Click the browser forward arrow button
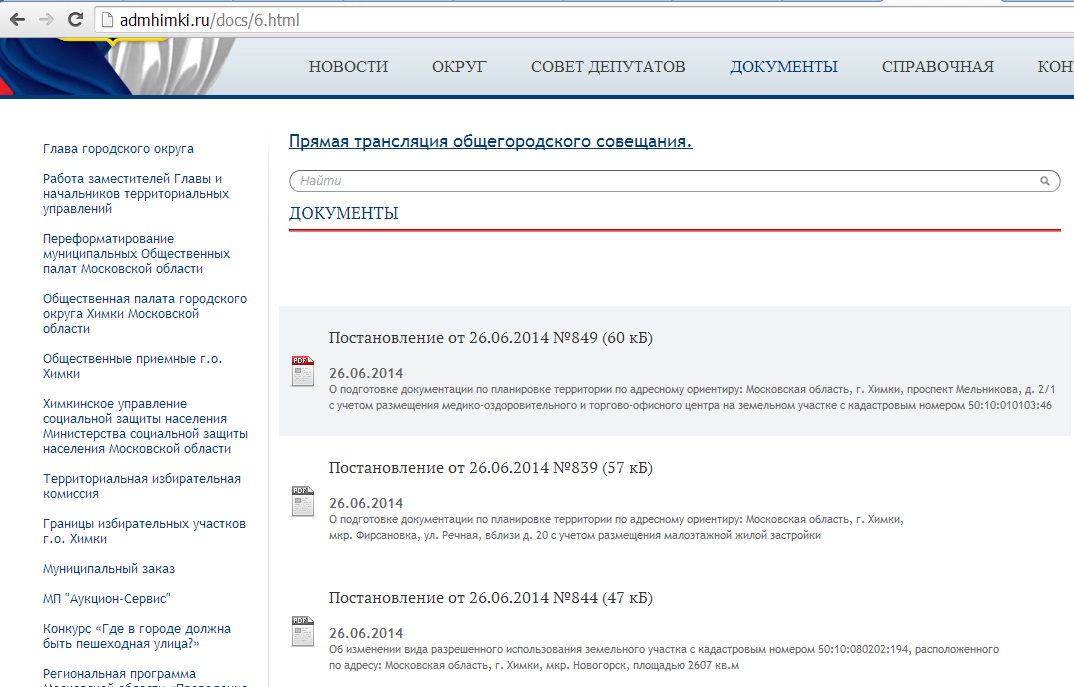Viewport: 1074px width, 687px height. tap(46, 19)
